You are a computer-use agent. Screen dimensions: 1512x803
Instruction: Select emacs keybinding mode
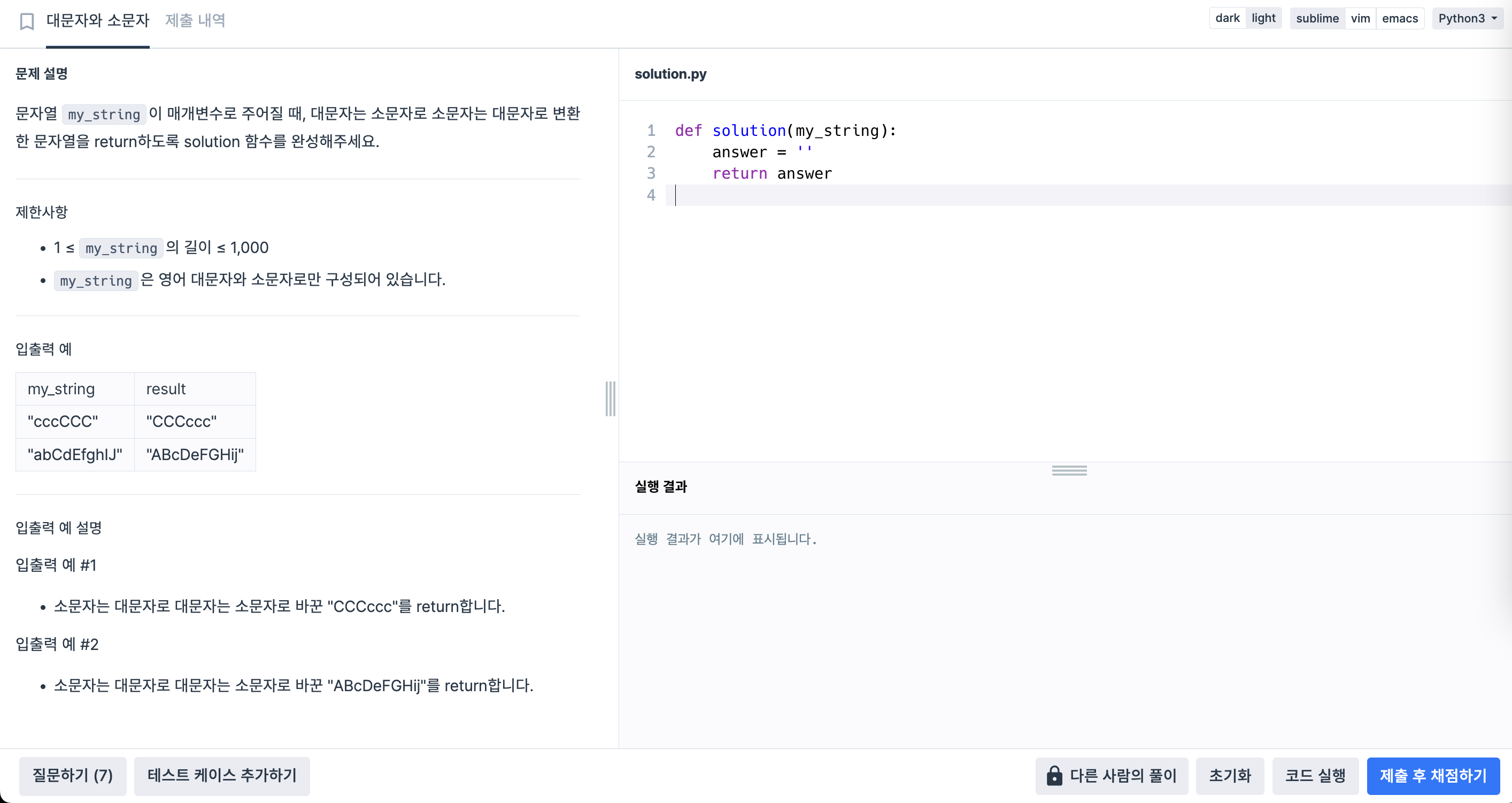pyautogui.click(x=1399, y=18)
